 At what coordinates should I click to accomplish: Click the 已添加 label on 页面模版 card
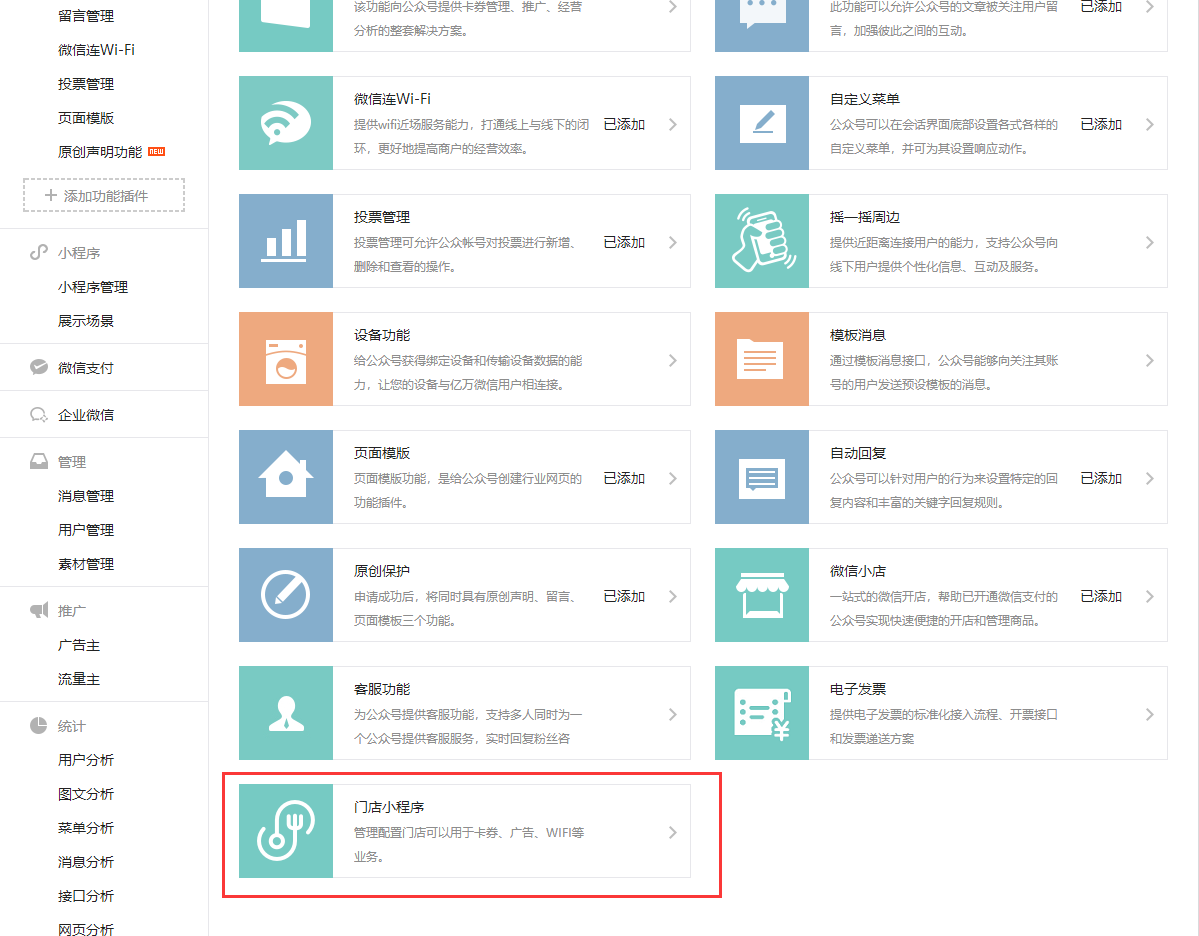coord(624,478)
